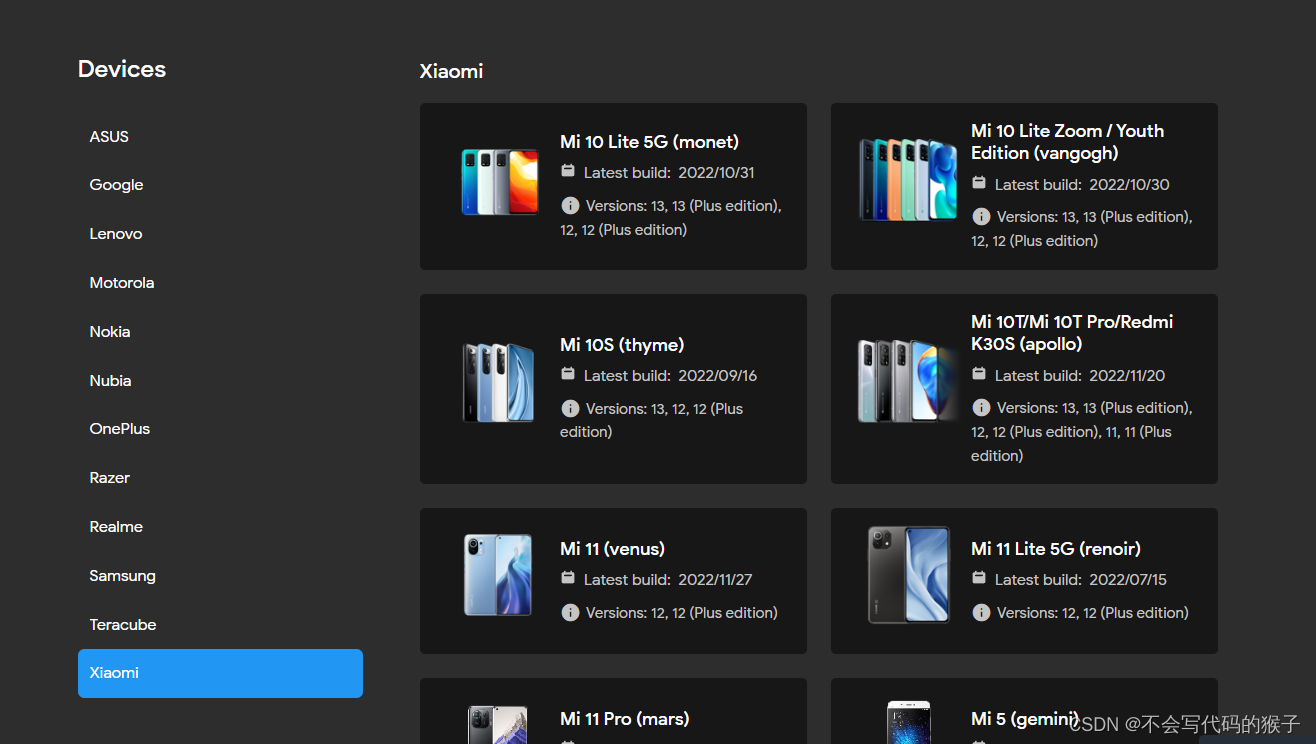Click the build date 2022/11/27

[715, 579]
